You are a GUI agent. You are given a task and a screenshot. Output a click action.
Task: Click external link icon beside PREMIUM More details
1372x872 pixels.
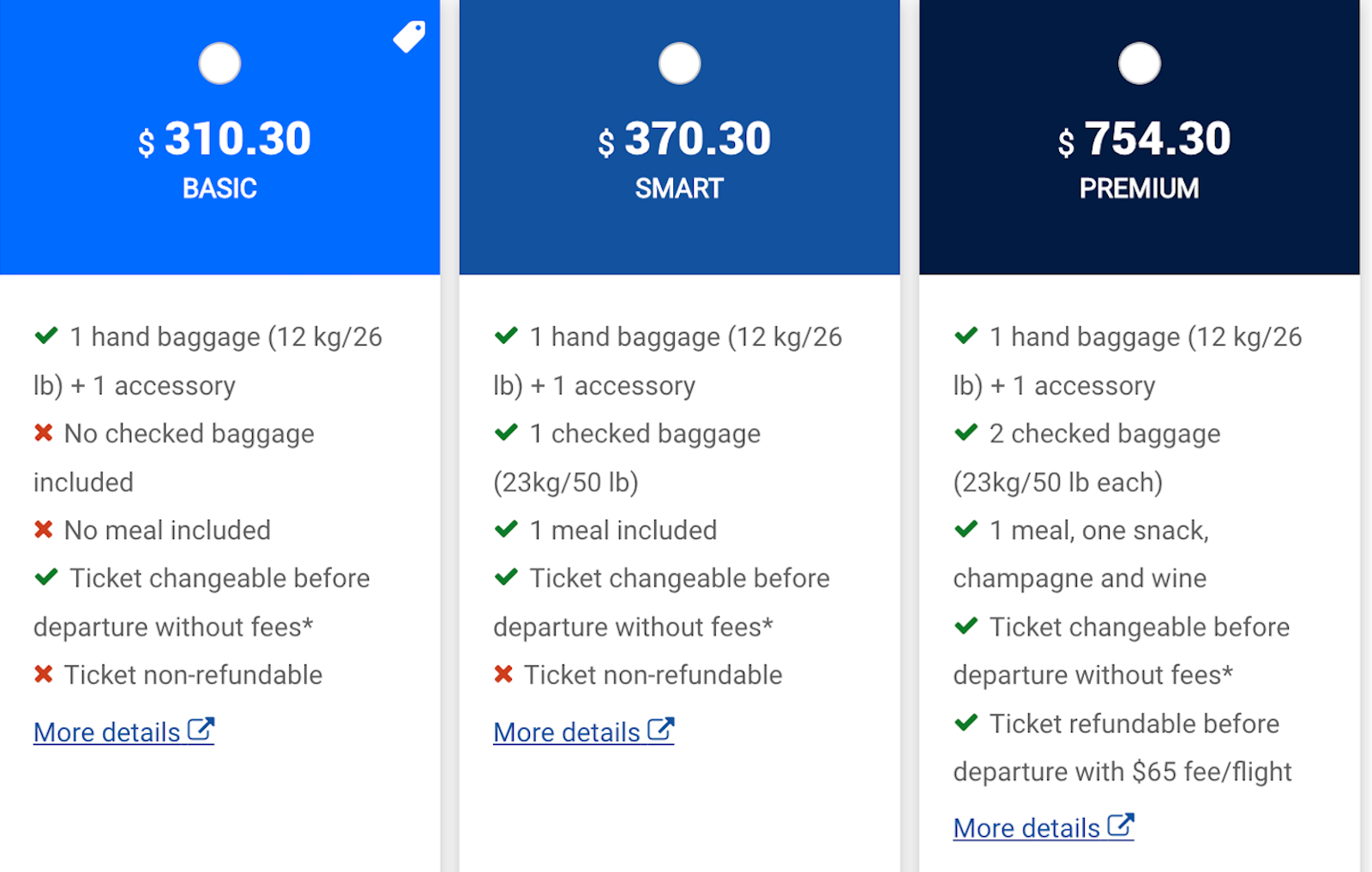[1121, 826]
